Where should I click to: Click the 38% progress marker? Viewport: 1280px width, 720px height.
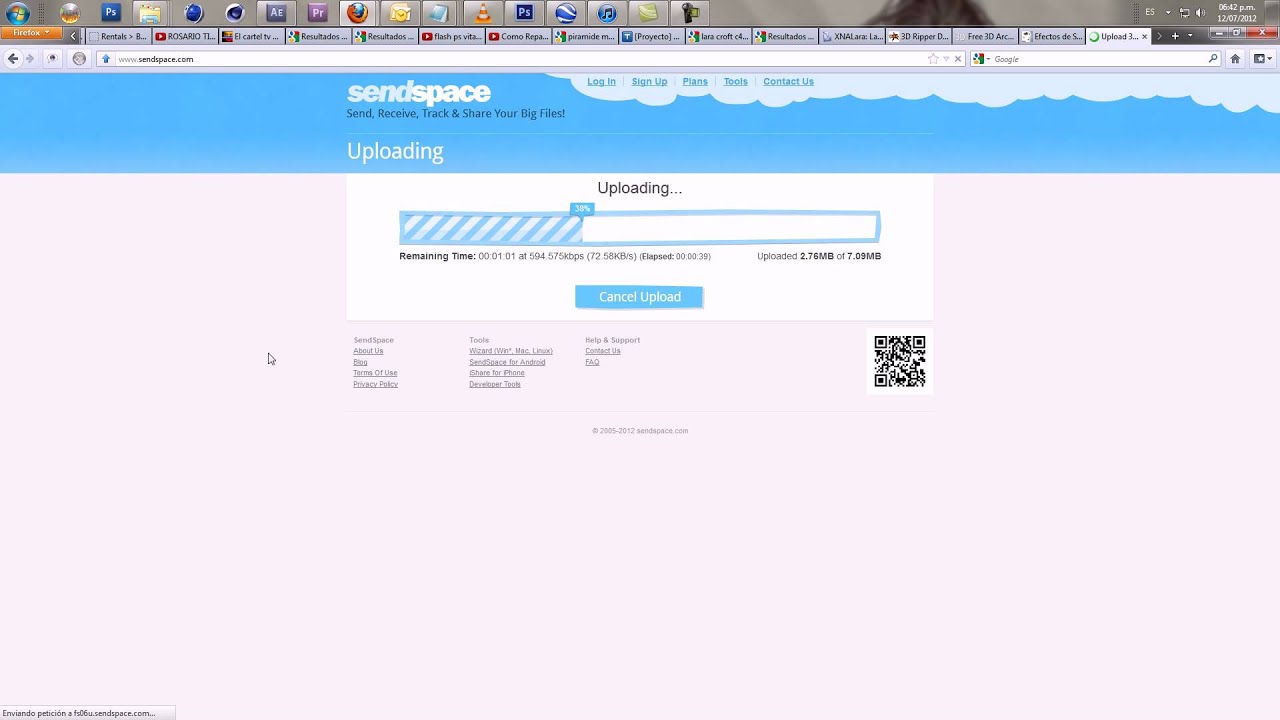[x=582, y=209]
